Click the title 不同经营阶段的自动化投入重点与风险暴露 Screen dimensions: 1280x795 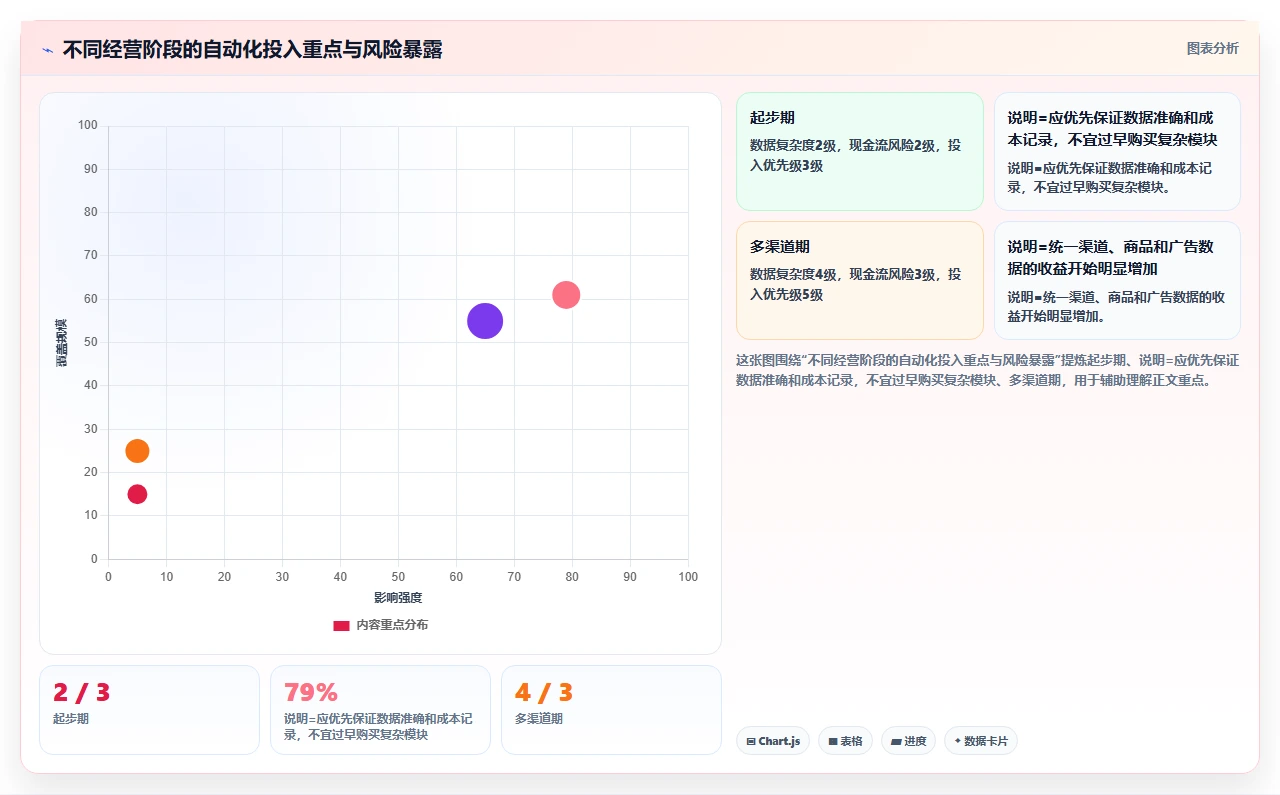[x=253, y=50]
